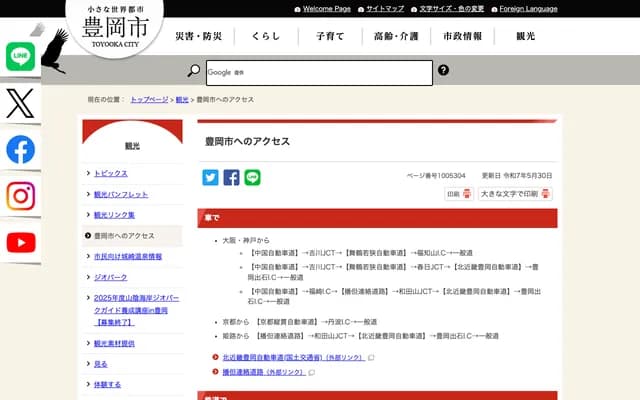Click the Google search input field
640x400 pixels.
319,72
